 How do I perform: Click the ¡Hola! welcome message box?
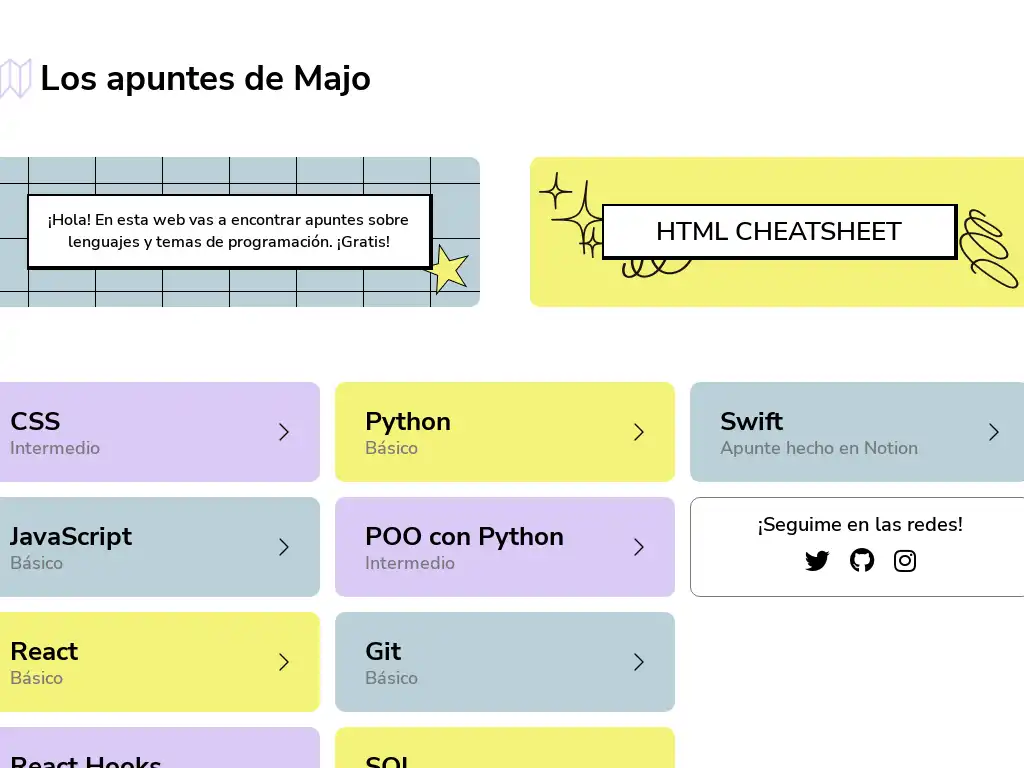[229, 231]
